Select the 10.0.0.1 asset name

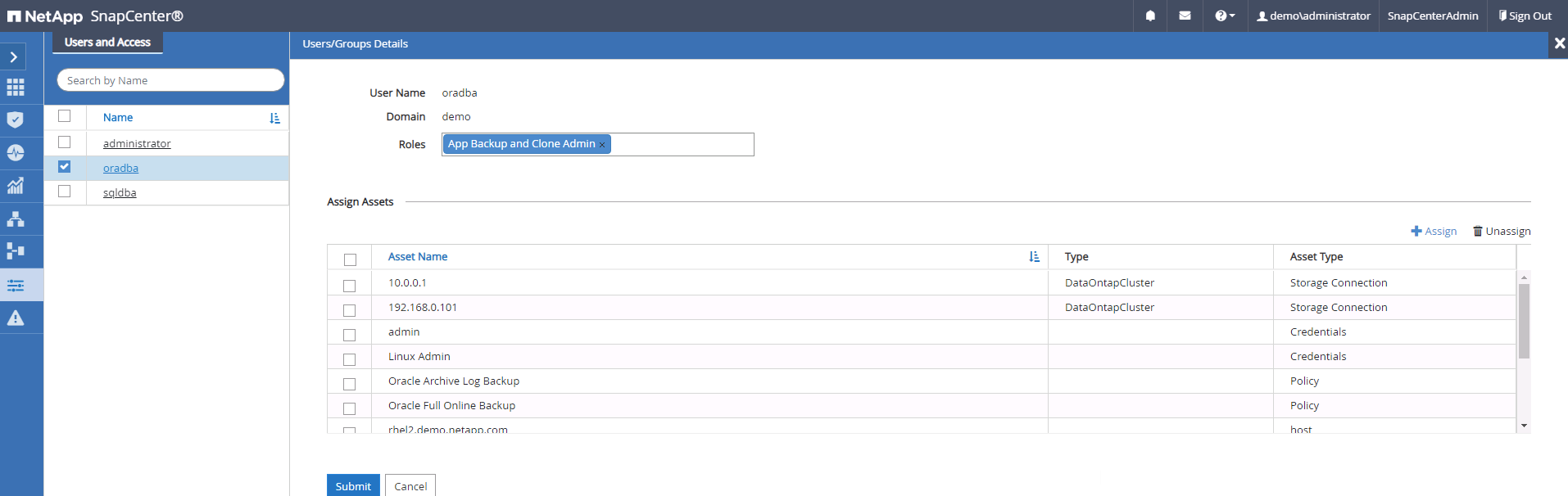pyautogui.click(x=407, y=283)
